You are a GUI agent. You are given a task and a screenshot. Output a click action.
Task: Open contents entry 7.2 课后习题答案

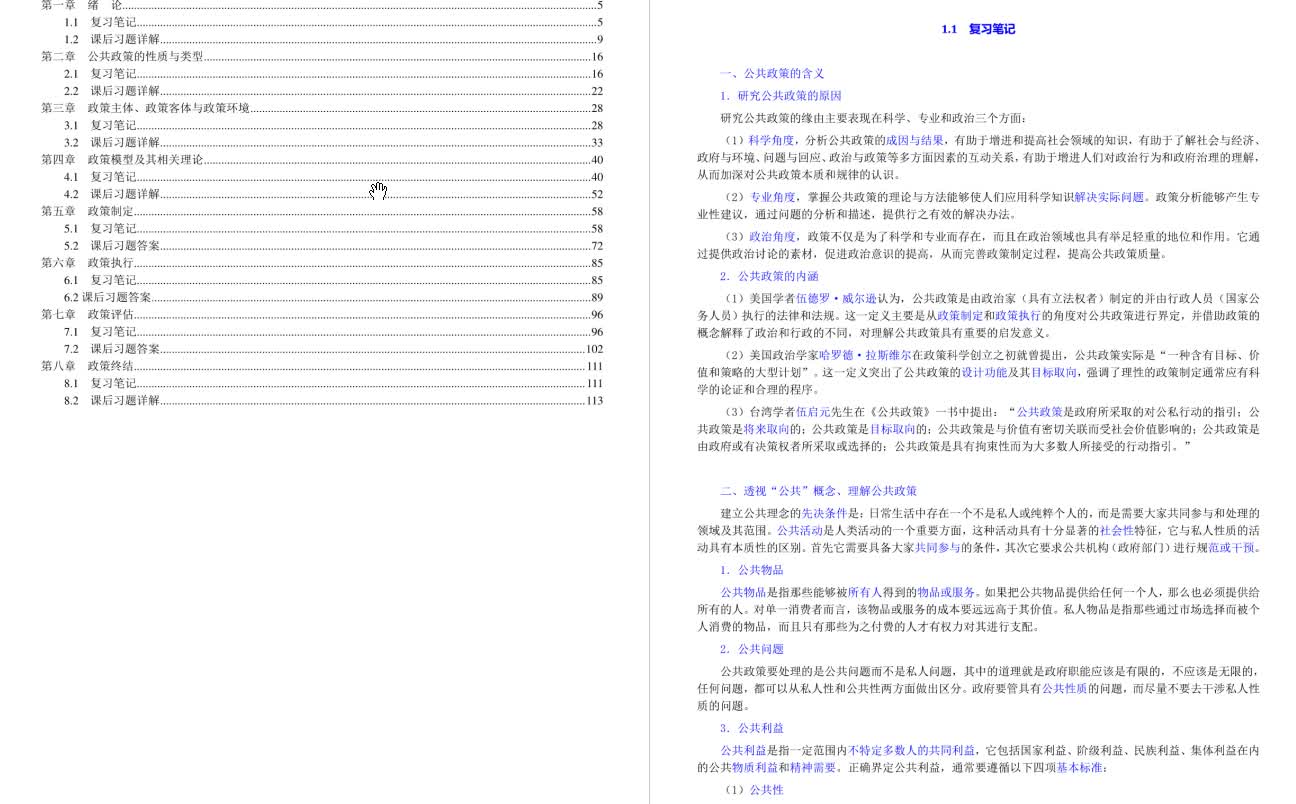334,348
